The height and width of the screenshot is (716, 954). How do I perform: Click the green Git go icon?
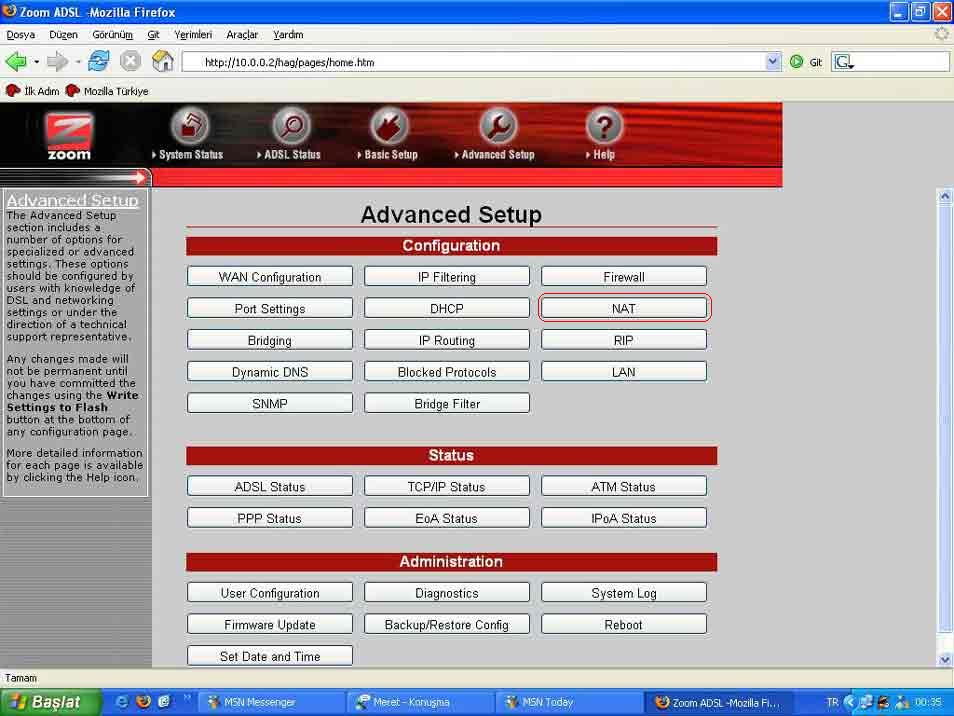coord(796,61)
